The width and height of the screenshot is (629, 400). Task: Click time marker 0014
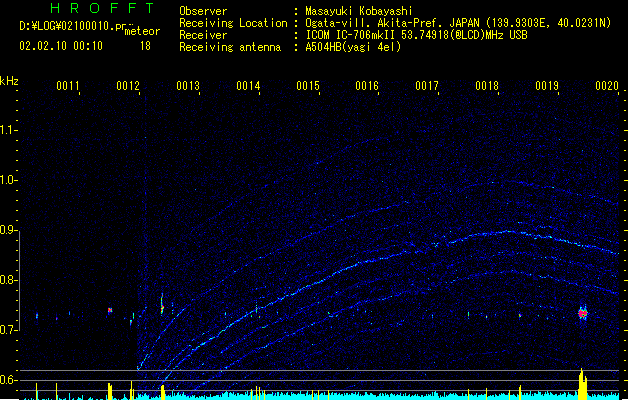pos(248,86)
